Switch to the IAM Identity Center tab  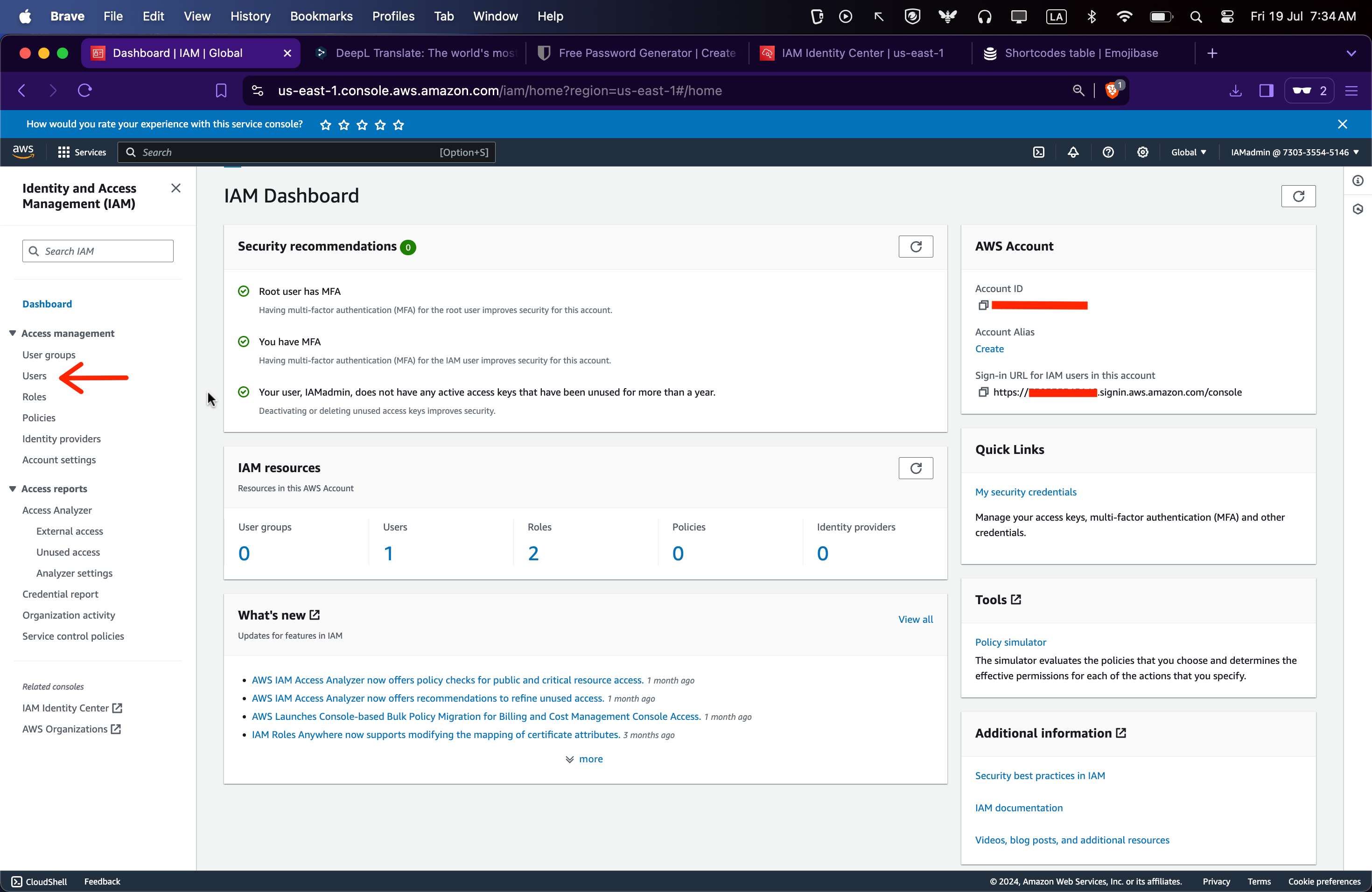pyautogui.click(x=861, y=53)
